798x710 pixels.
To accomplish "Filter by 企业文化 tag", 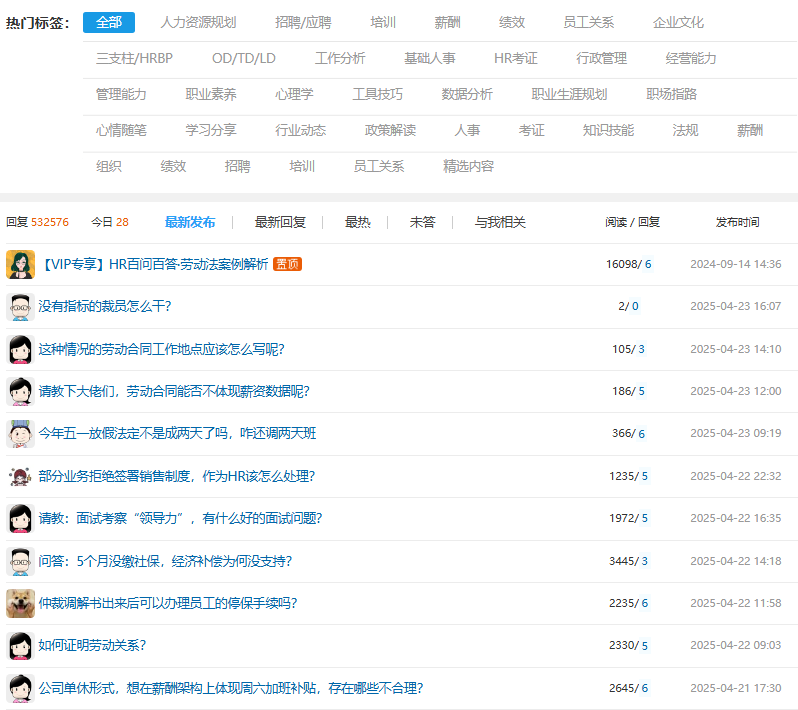I will (x=678, y=22).
